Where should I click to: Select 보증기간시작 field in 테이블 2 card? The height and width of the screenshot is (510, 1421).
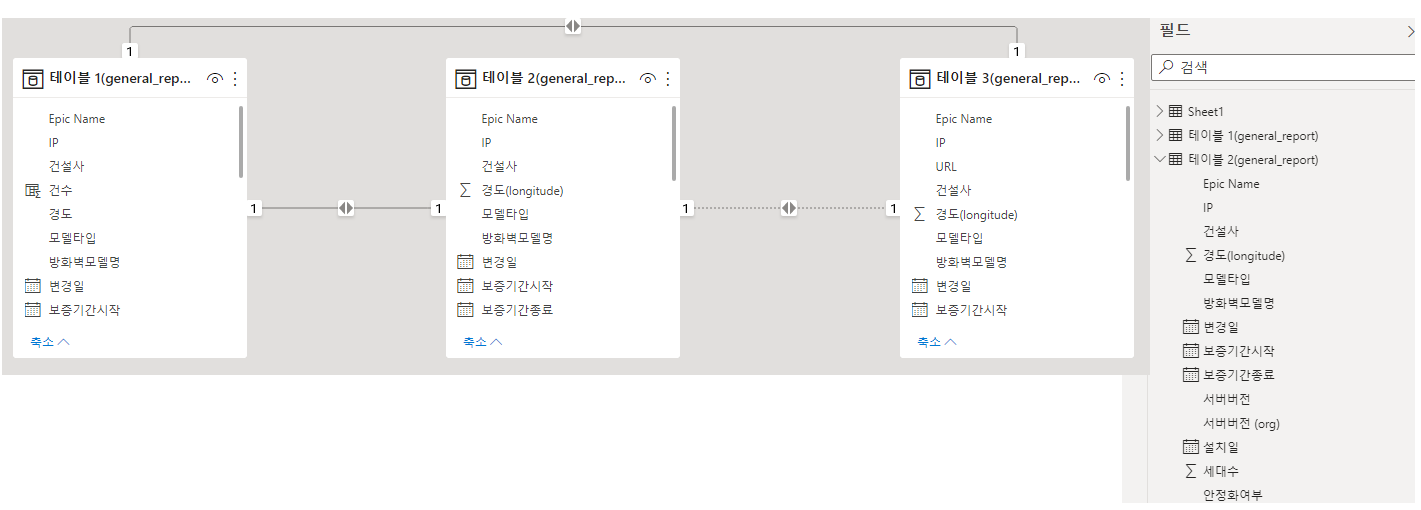tap(517, 286)
